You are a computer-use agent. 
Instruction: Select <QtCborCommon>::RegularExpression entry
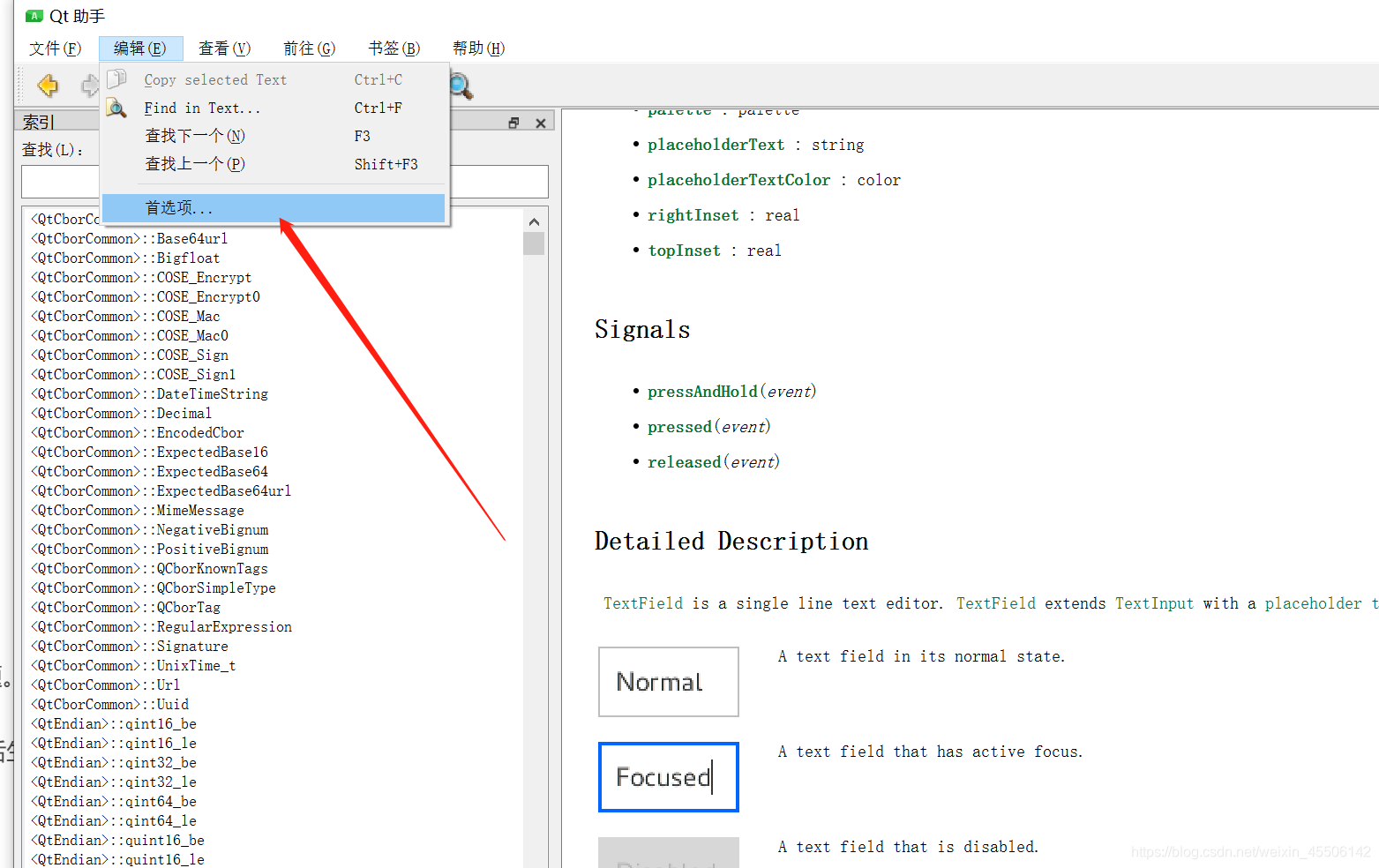[x=161, y=626]
